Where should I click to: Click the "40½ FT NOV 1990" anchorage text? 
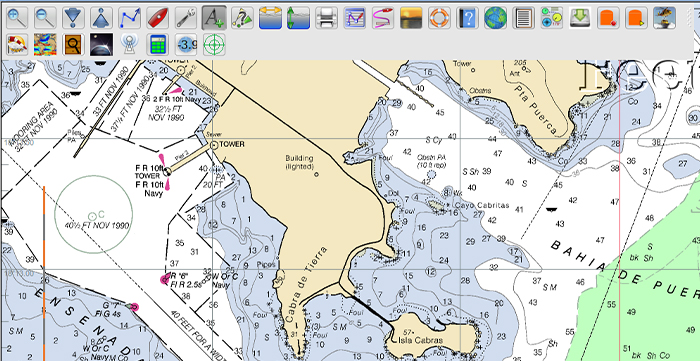(x=97, y=225)
